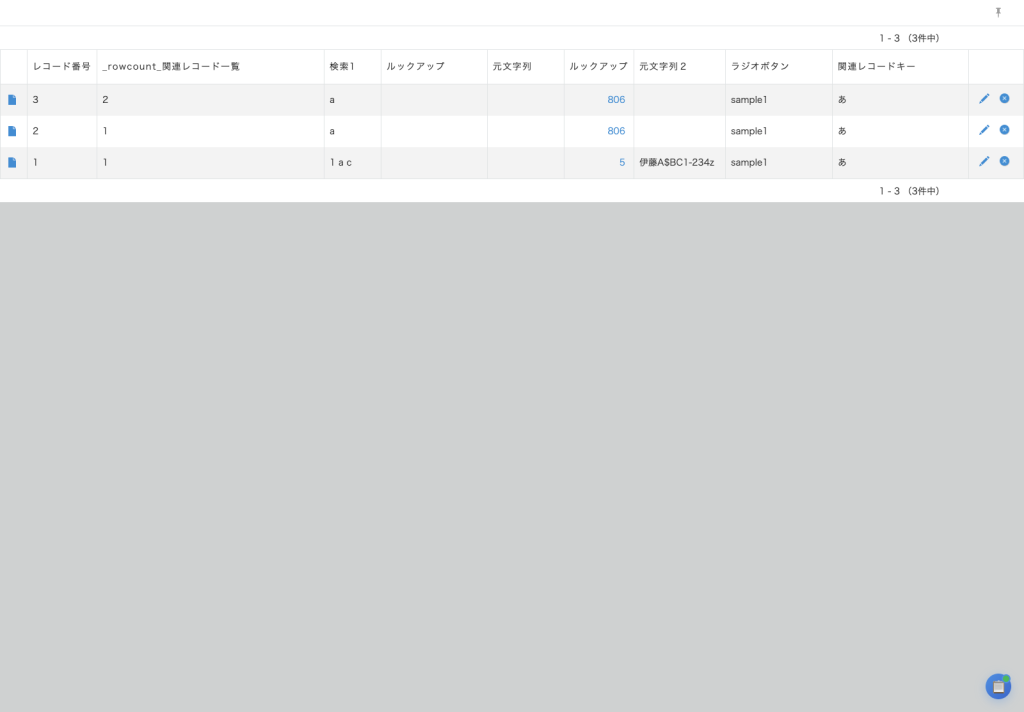Open lookup link 806 in record 2
The image size is (1024, 712).
[616, 131]
